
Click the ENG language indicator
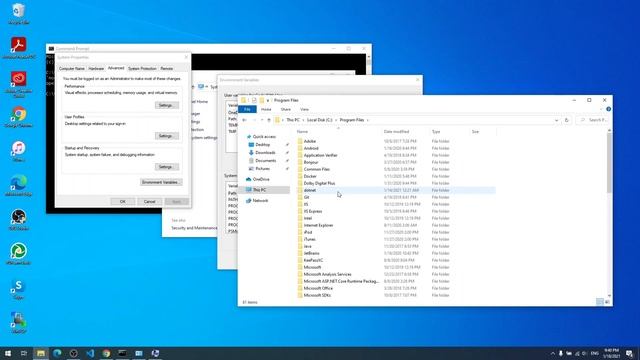click(x=595, y=353)
